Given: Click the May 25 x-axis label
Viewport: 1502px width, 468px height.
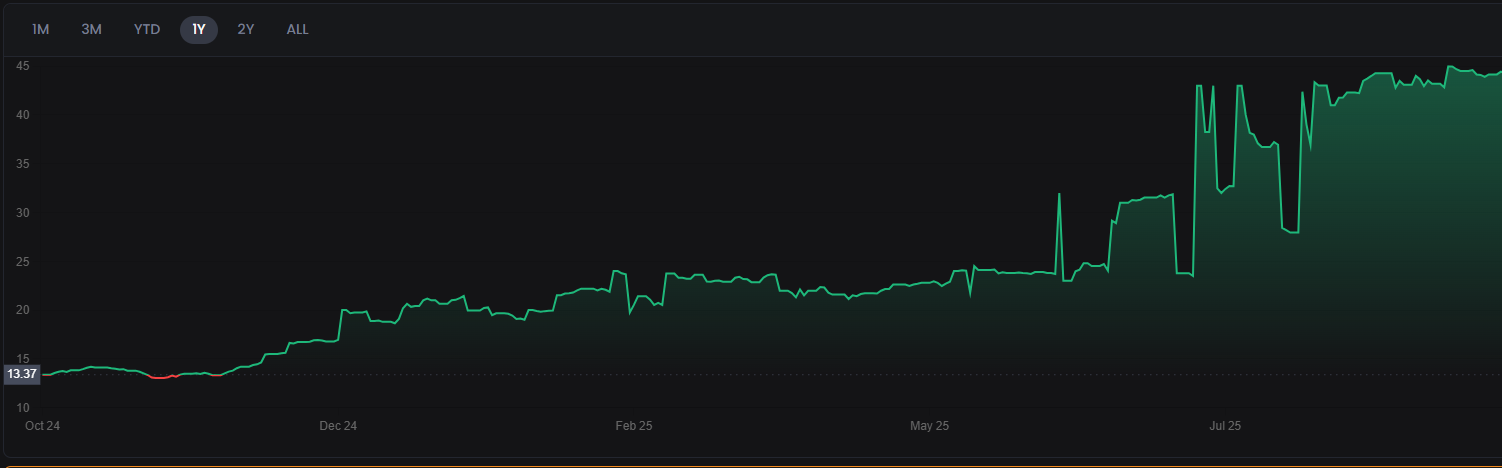Looking at the screenshot, I should pyautogui.click(x=929, y=426).
